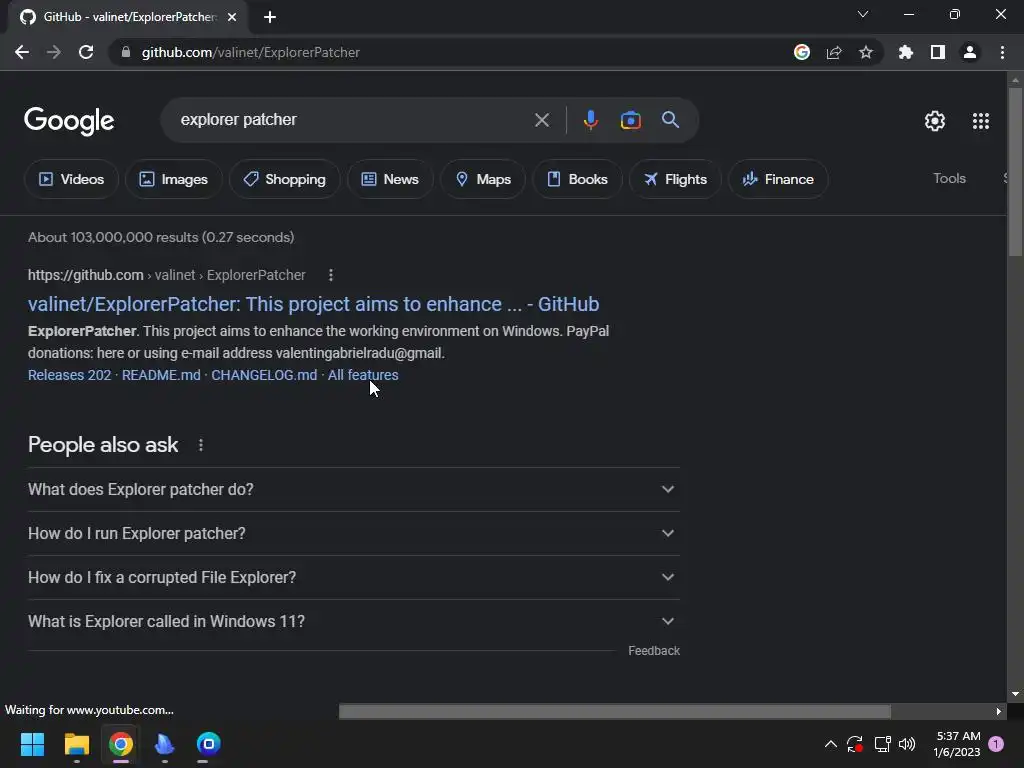Open People also ask options dots
The width and height of the screenshot is (1024, 768).
(x=201, y=445)
